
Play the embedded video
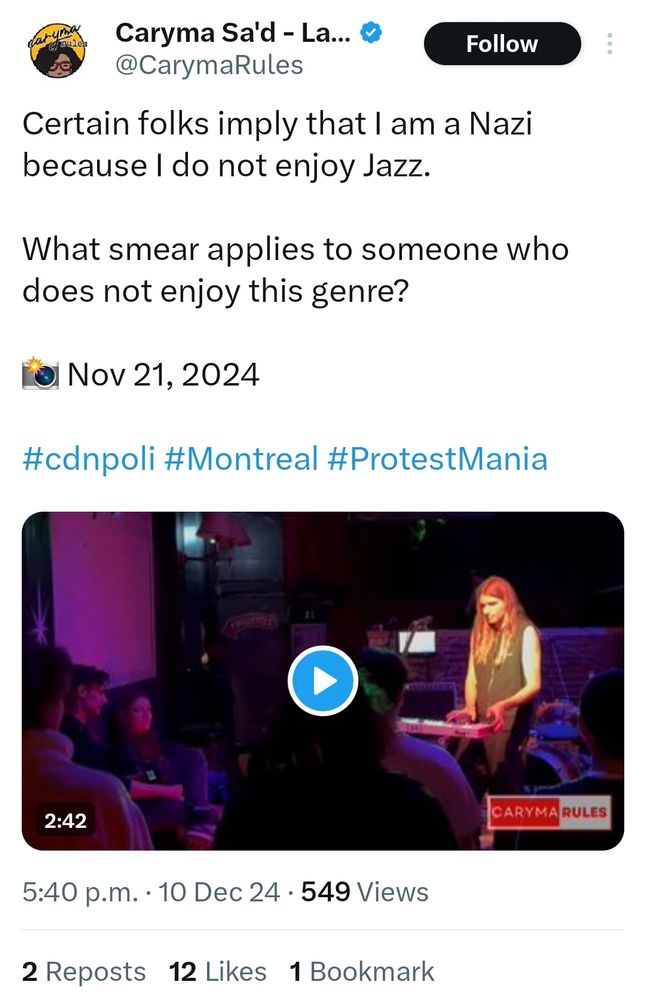(x=323, y=678)
